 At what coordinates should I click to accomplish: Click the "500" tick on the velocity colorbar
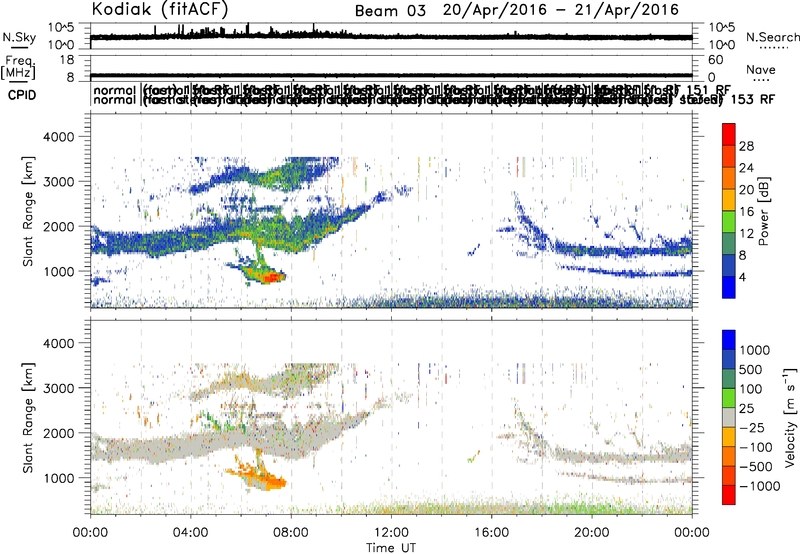coord(751,369)
